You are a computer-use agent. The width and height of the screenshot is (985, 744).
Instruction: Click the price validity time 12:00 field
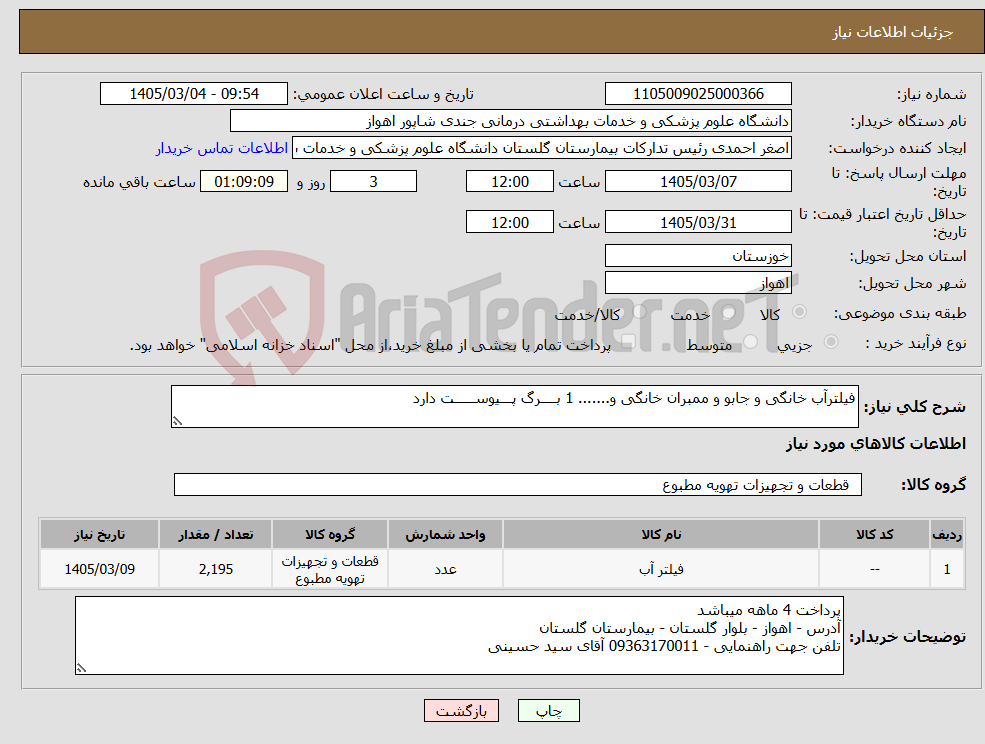pyautogui.click(x=509, y=222)
